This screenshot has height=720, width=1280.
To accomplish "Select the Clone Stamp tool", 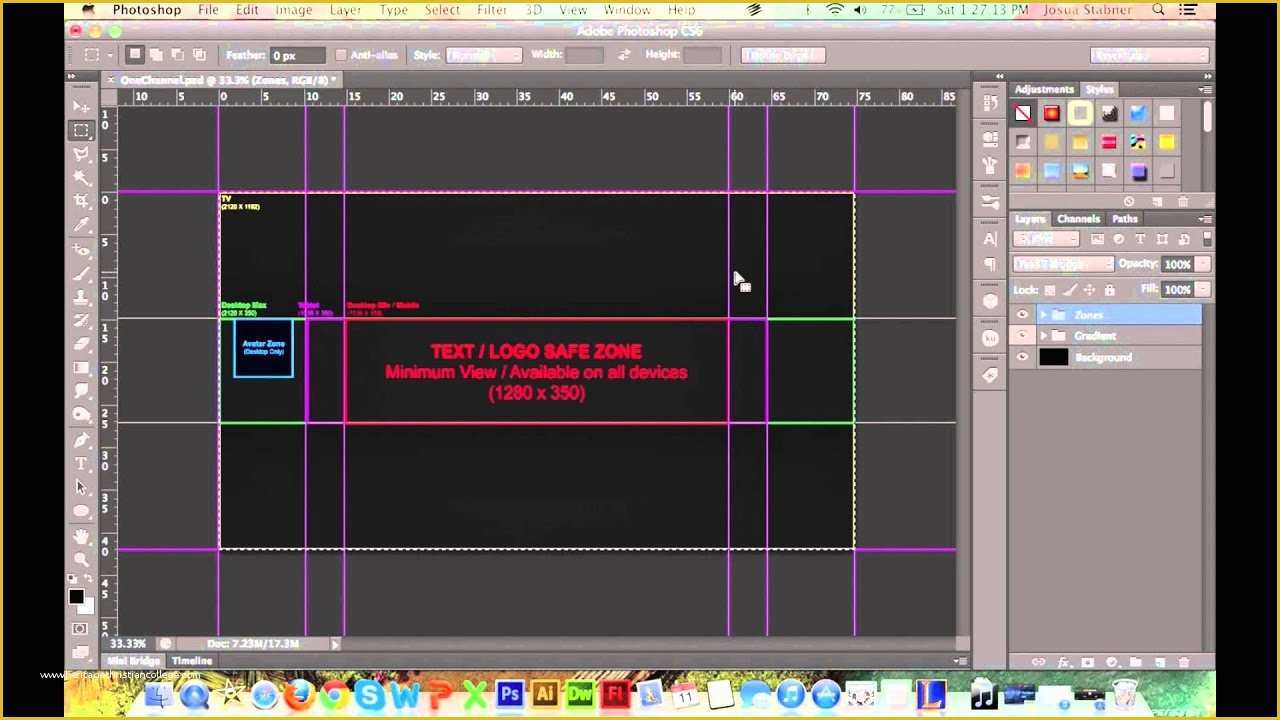I will (x=81, y=298).
